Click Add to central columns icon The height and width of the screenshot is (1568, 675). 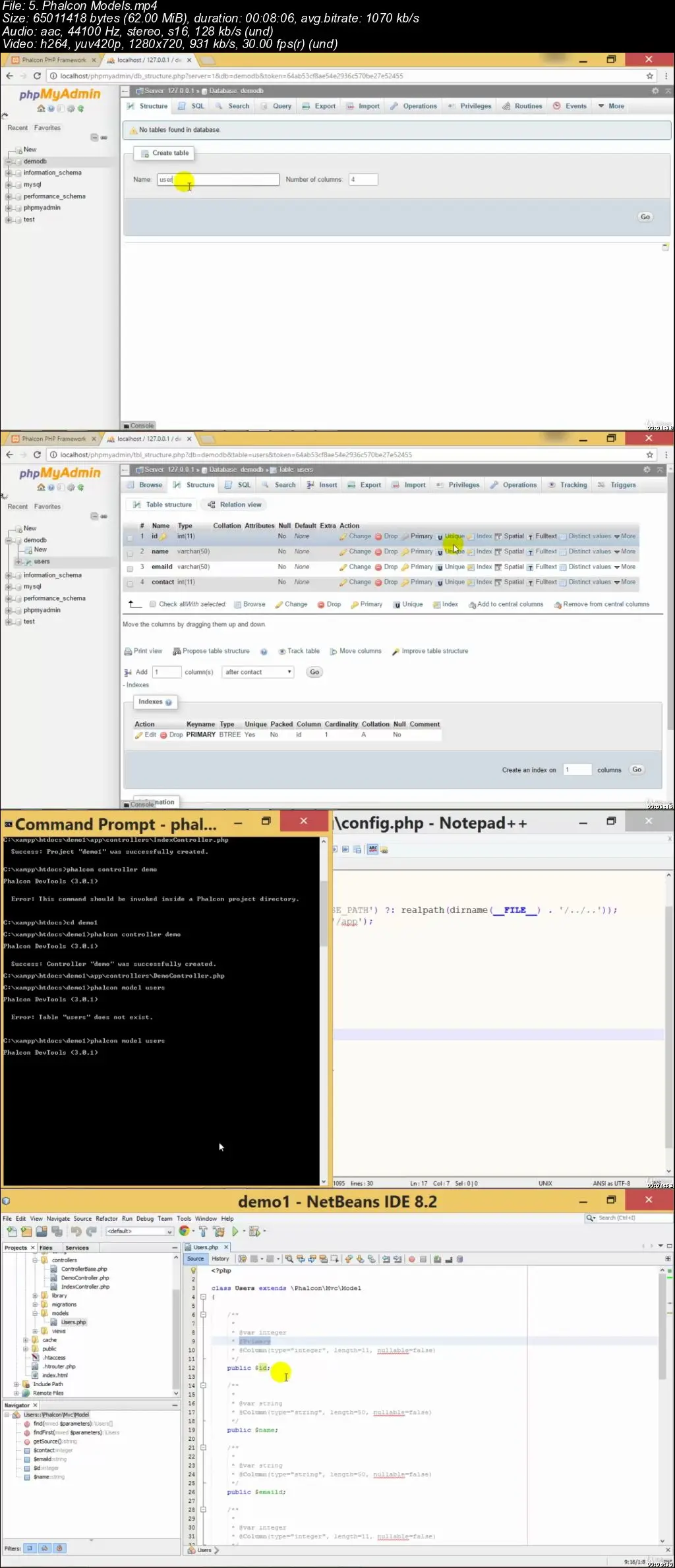coord(472,605)
